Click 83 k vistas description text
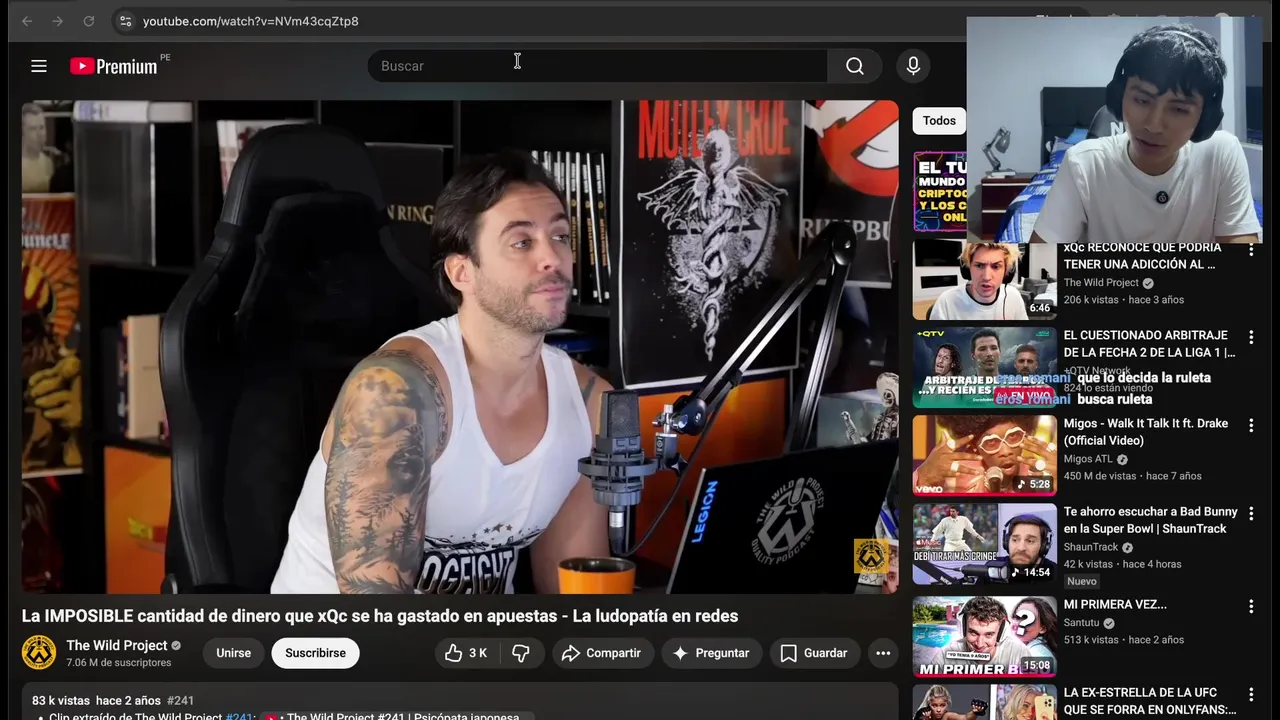This screenshot has height=720, width=1280. pyautogui.click(x=61, y=701)
